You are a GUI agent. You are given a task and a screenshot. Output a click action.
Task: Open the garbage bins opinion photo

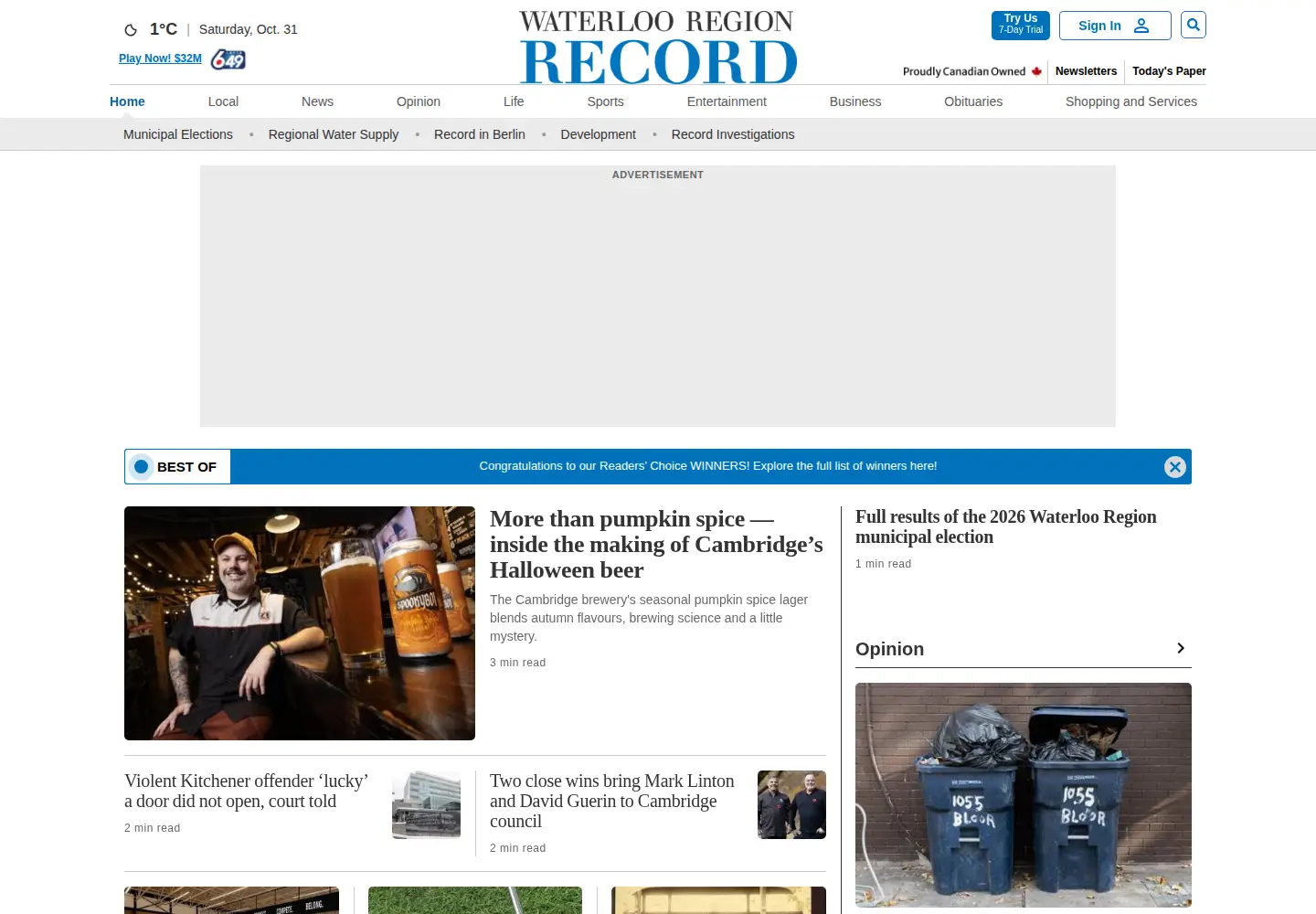click(1024, 795)
